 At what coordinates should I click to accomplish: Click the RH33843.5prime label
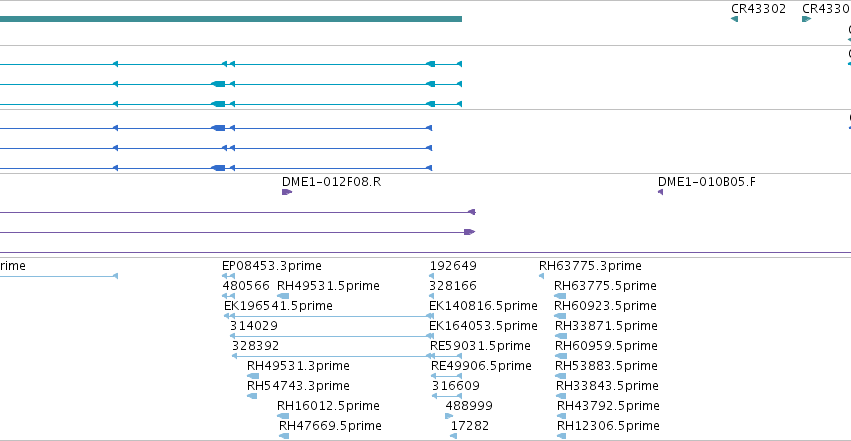point(607,386)
